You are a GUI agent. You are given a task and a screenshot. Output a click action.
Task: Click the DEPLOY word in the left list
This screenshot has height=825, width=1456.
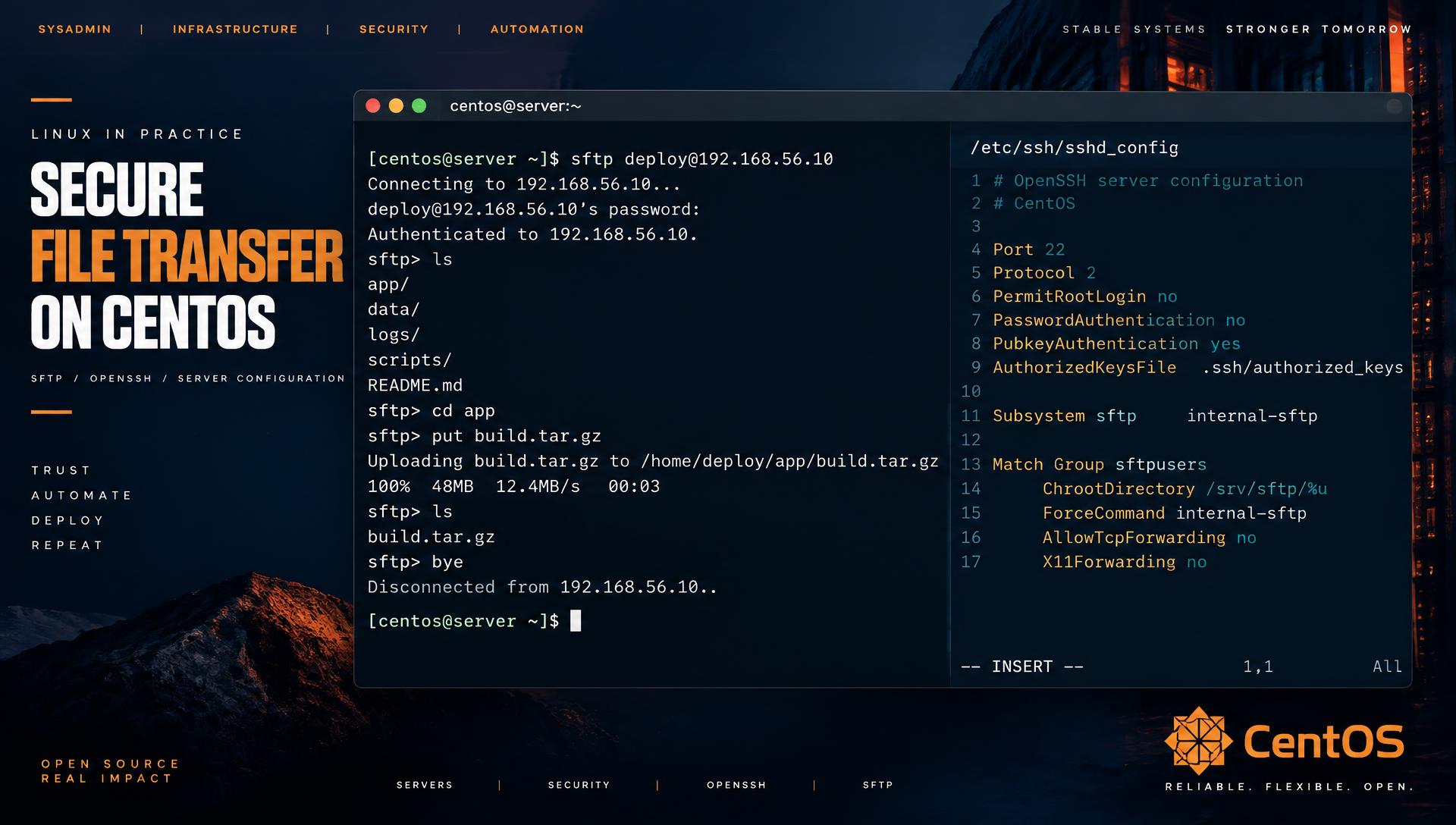point(68,520)
